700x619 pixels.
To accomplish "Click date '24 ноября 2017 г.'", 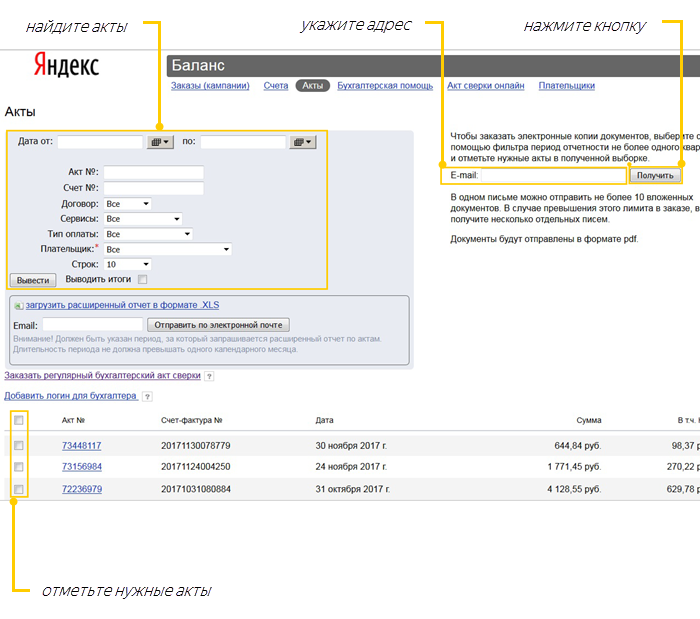I will coord(351,467).
